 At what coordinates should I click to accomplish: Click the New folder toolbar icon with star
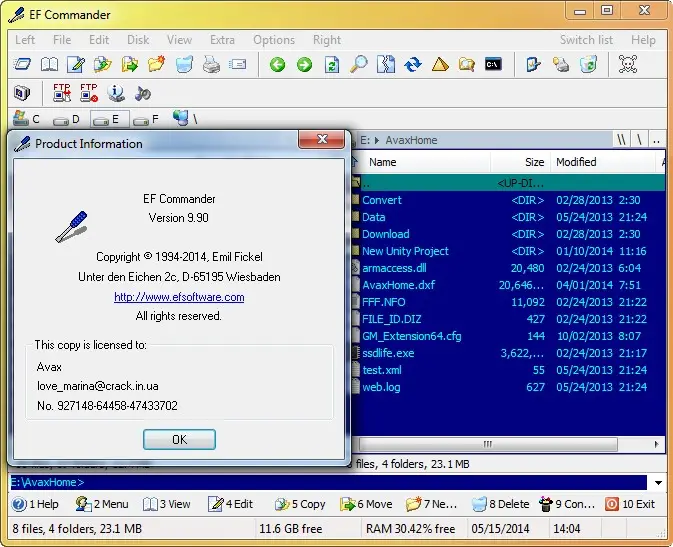tap(157, 65)
